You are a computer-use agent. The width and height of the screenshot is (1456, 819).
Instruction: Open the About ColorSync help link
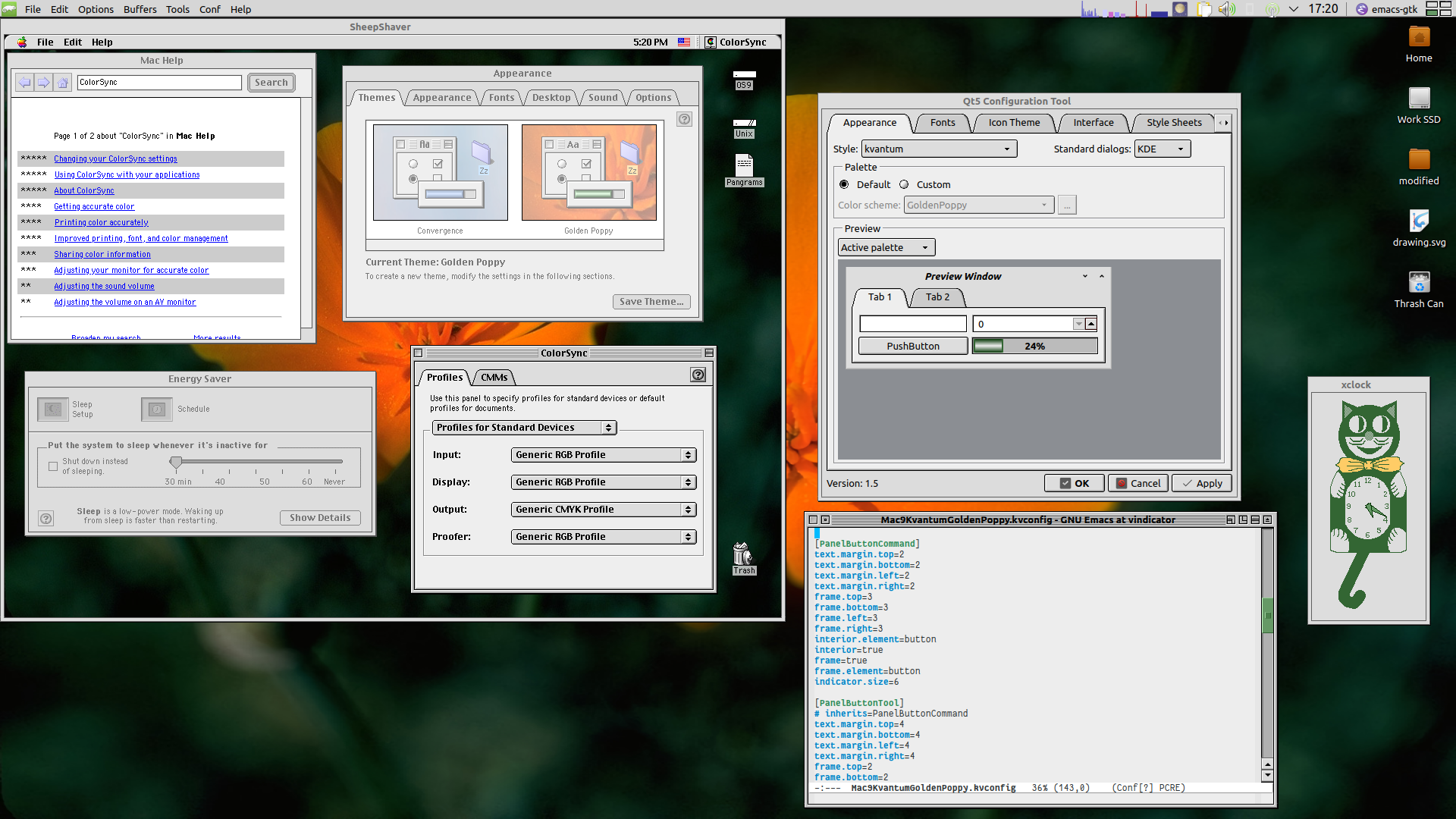coord(84,191)
